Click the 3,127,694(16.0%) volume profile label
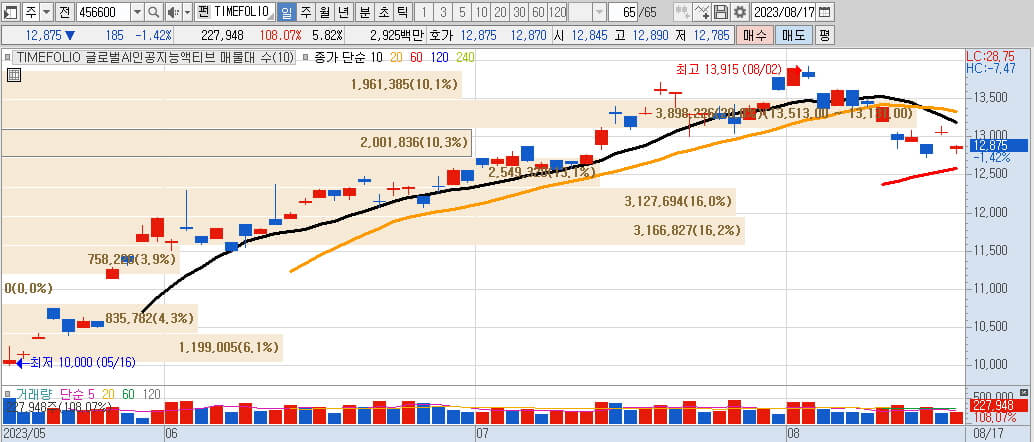This screenshot has height=442, width=1034. [678, 201]
